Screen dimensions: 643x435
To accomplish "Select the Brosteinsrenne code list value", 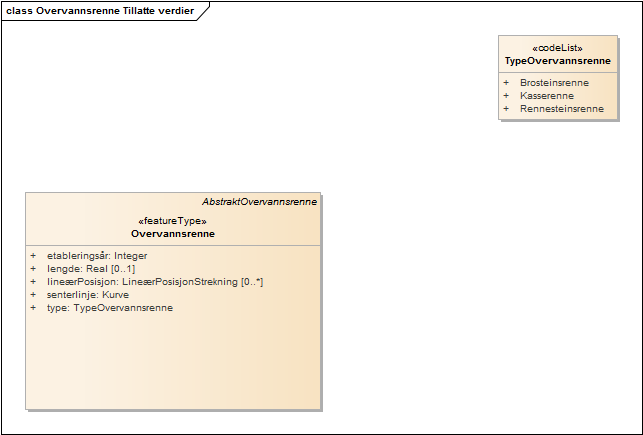I will click(x=554, y=82).
